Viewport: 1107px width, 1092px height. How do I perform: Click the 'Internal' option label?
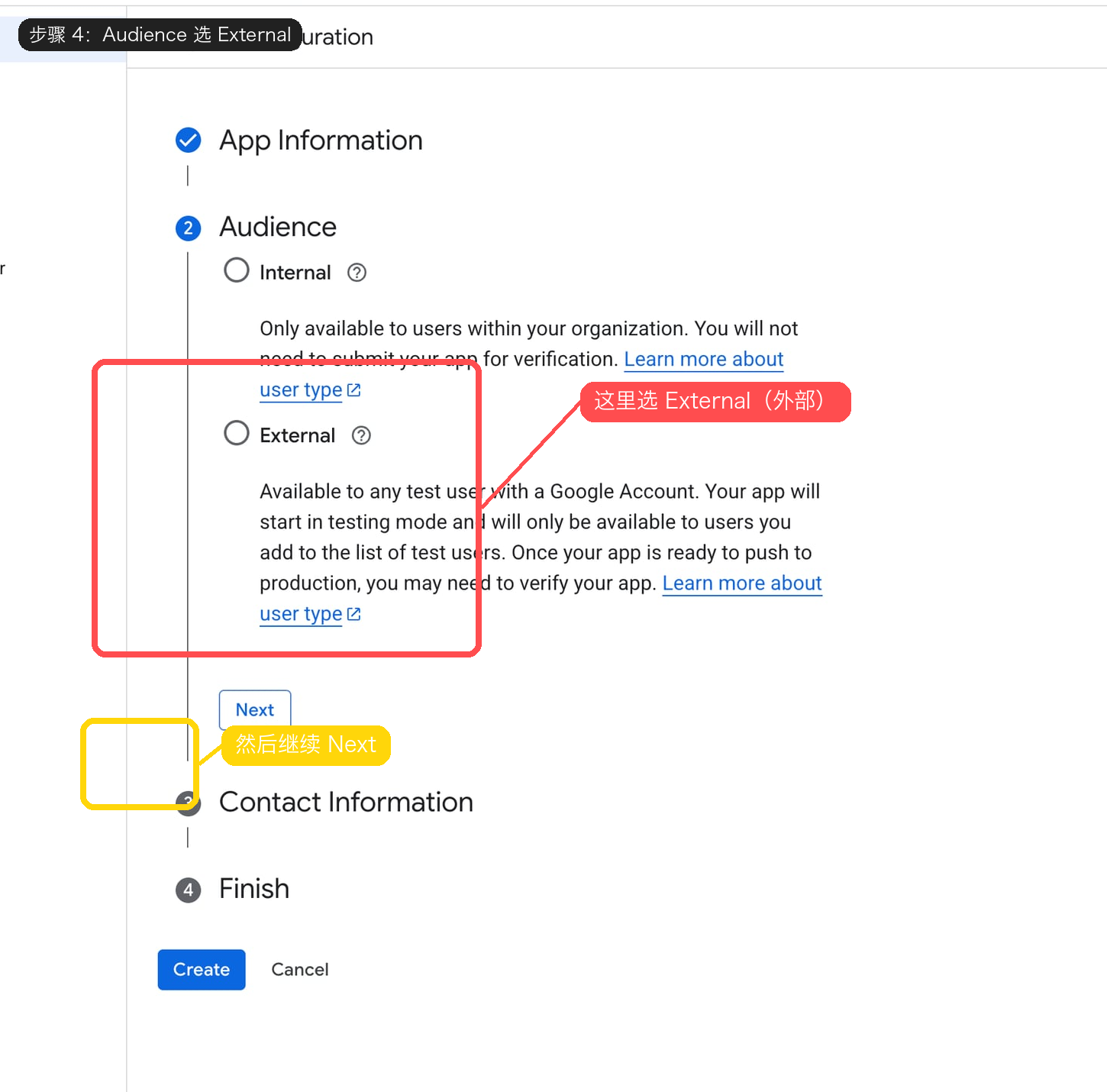tap(295, 273)
